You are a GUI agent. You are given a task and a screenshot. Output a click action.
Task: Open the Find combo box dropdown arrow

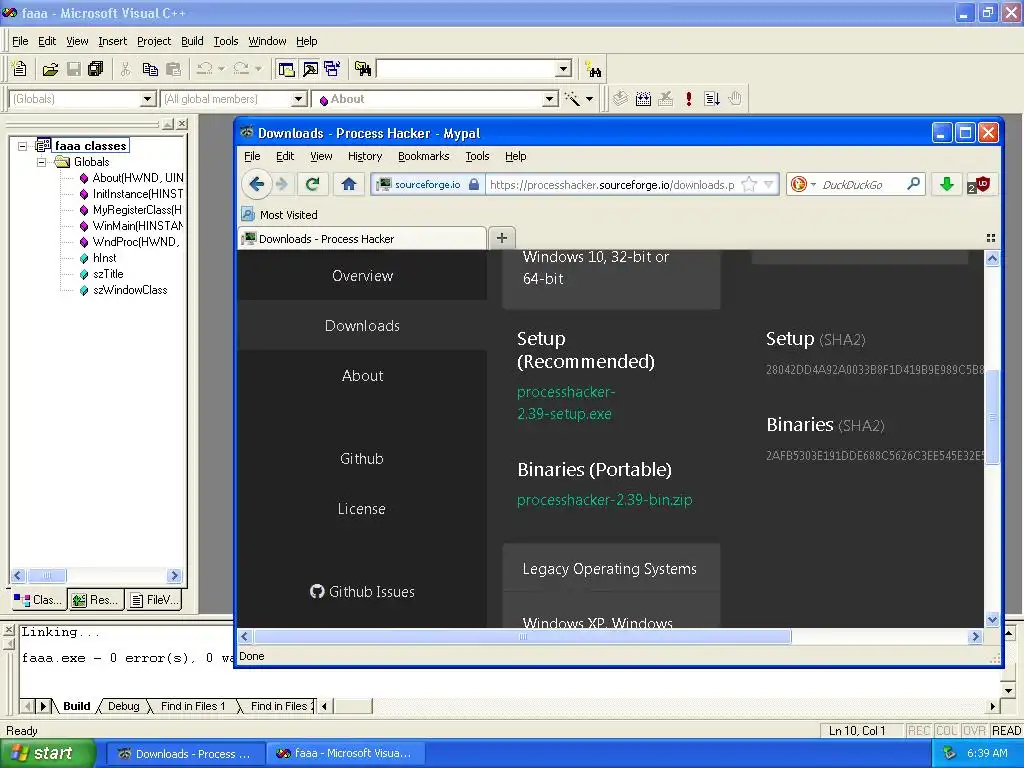coord(564,69)
